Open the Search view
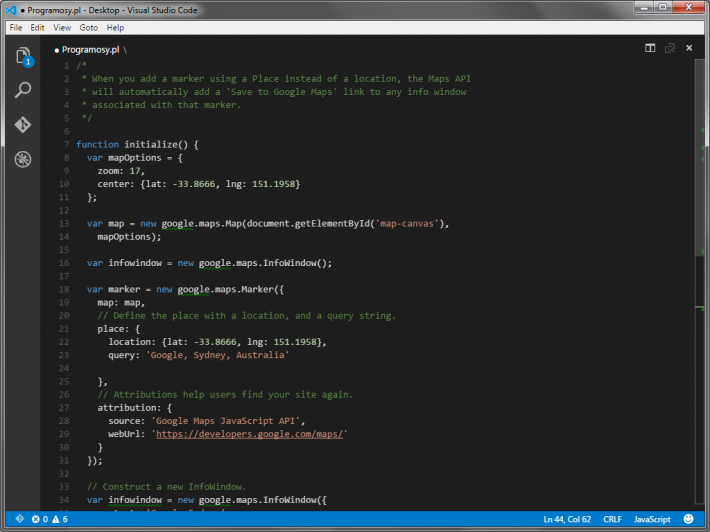Screen dimensions: 710x532 point(23,90)
